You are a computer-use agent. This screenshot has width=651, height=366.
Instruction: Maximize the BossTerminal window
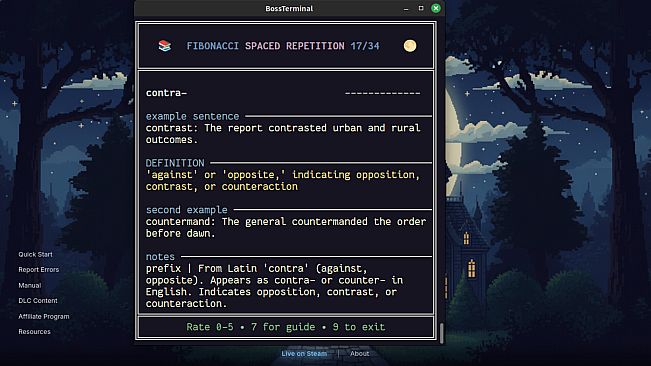(x=421, y=8)
